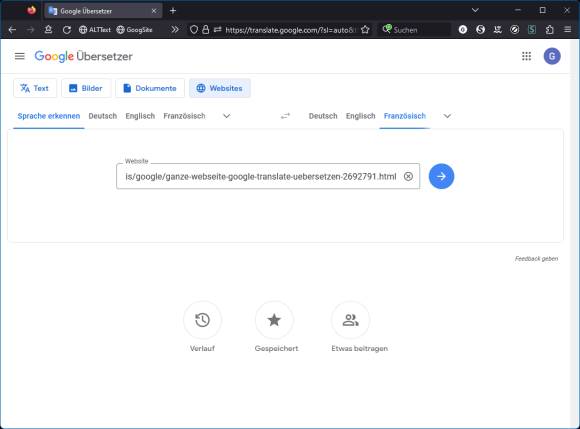Open the Firefox application menu
Screen dimensions: 580x429
(x=567, y=30)
